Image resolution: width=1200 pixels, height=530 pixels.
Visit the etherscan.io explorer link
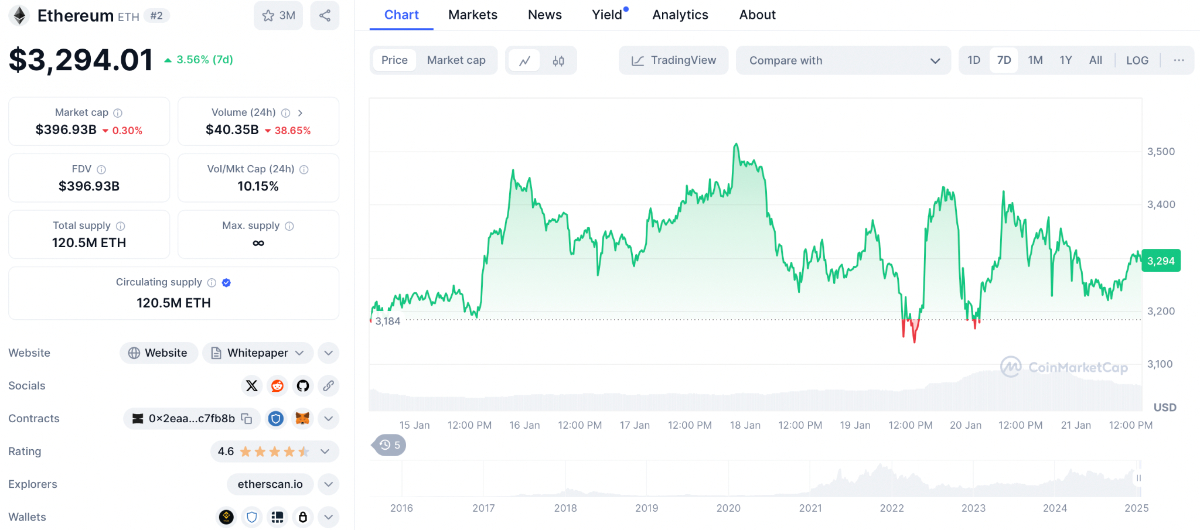click(270, 484)
